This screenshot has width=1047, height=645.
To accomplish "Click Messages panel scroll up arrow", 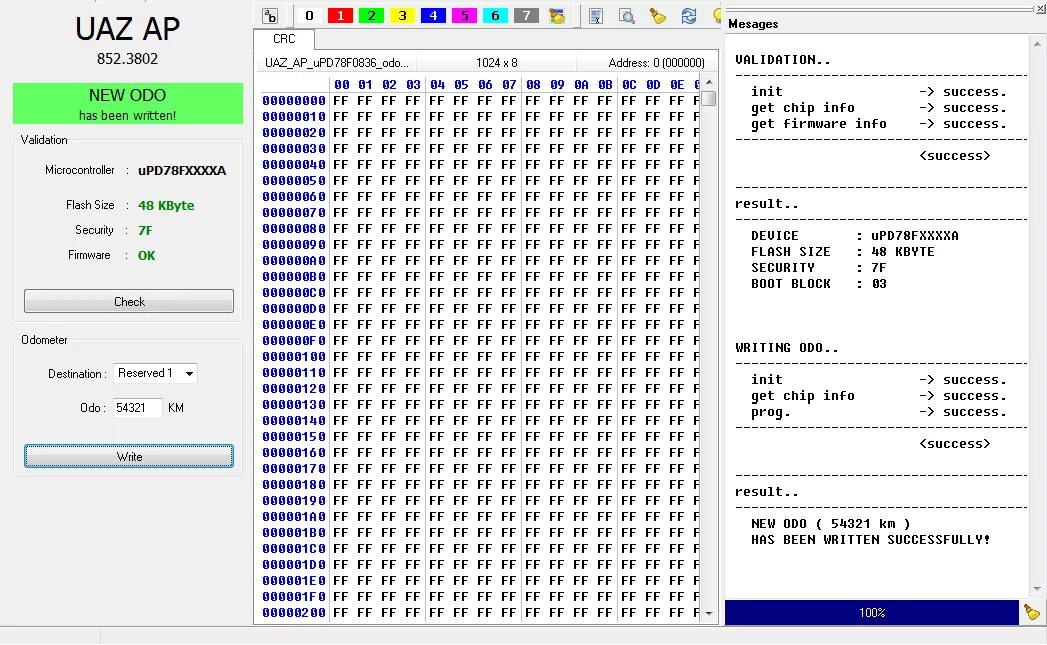I will pyautogui.click(x=1037, y=44).
